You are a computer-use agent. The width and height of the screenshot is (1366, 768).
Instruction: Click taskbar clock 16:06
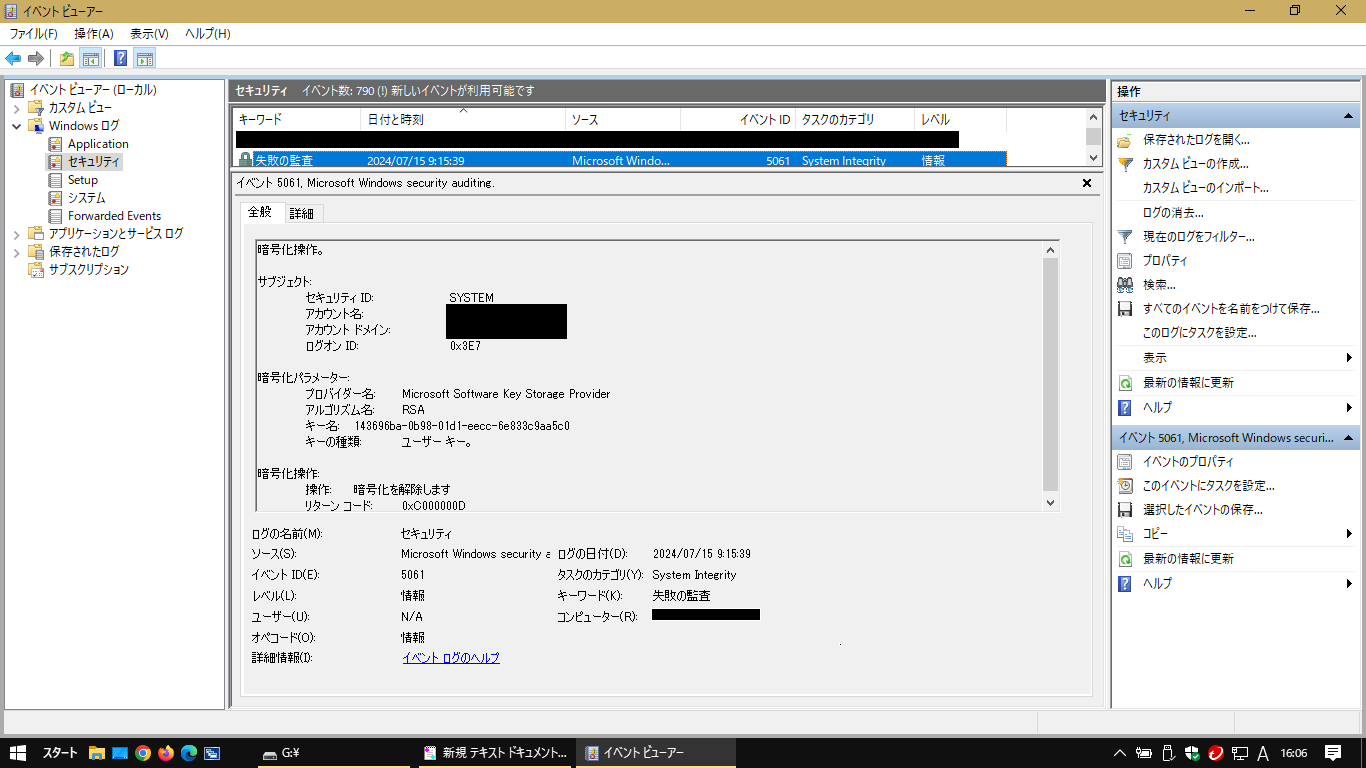pos(1294,753)
